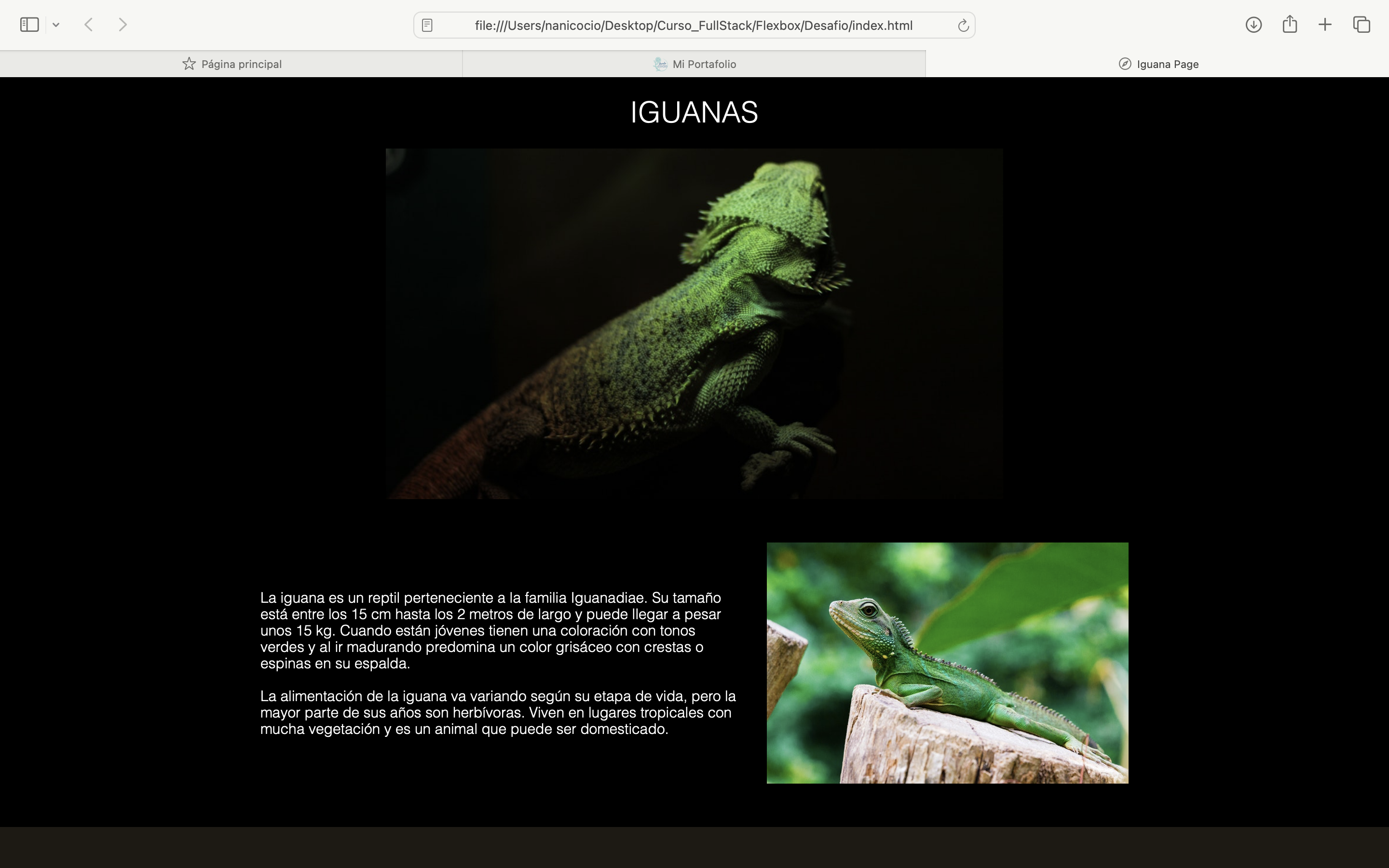
Task: Click the Reader view page icon
Action: pos(427,25)
